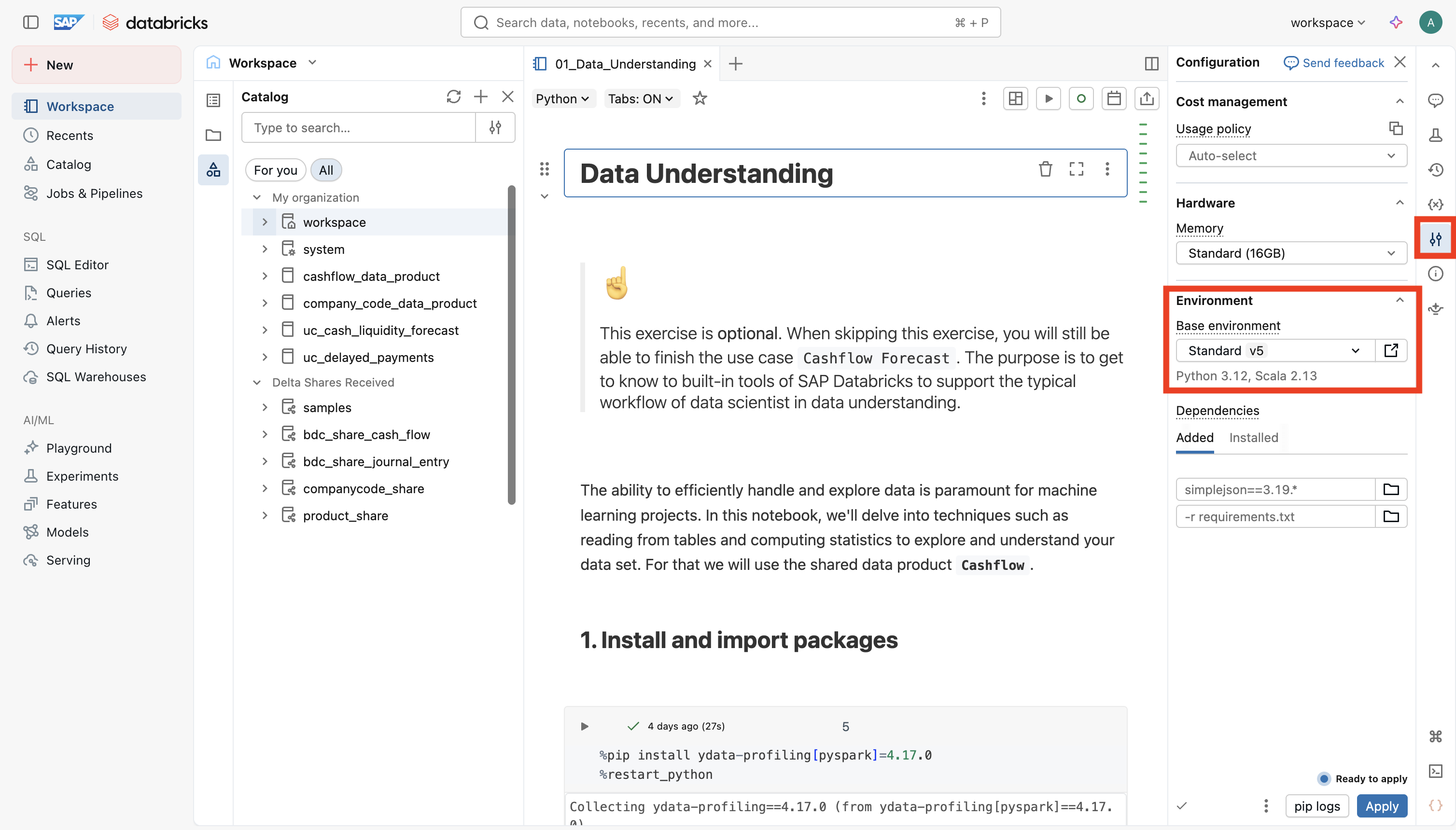The image size is (1456, 830).
Task: Open Tabs: ON dropdown
Action: [x=641, y=98]
